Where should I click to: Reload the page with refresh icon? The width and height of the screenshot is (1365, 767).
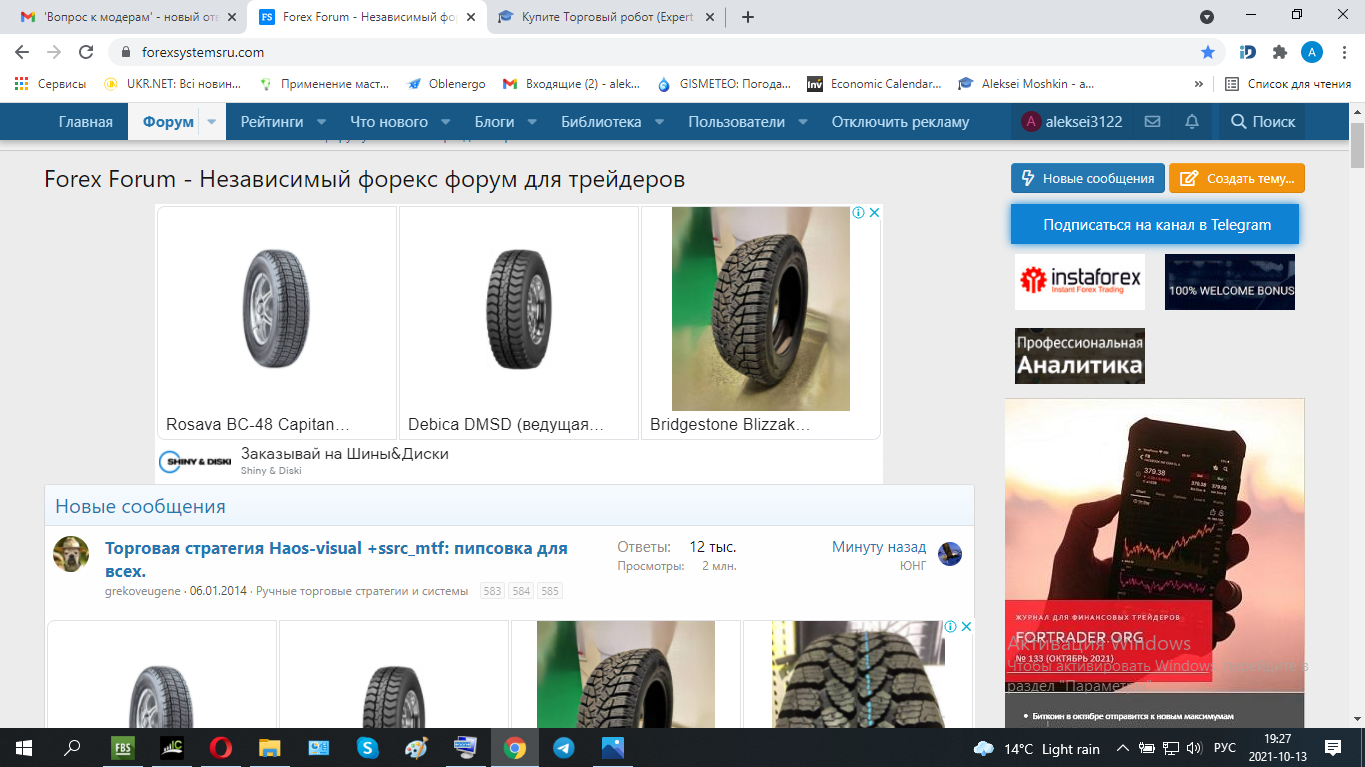[86, 52]
